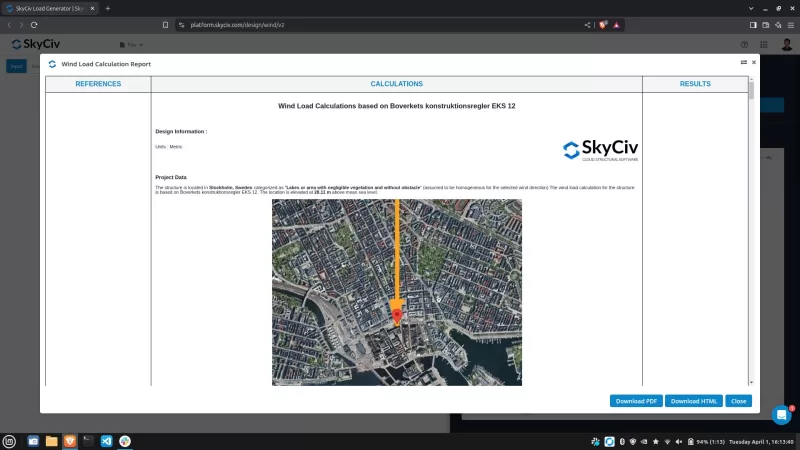Bookmark this page using the bookmark icon
This screenshot has width=800, height=450.
[x=166, y=24]
